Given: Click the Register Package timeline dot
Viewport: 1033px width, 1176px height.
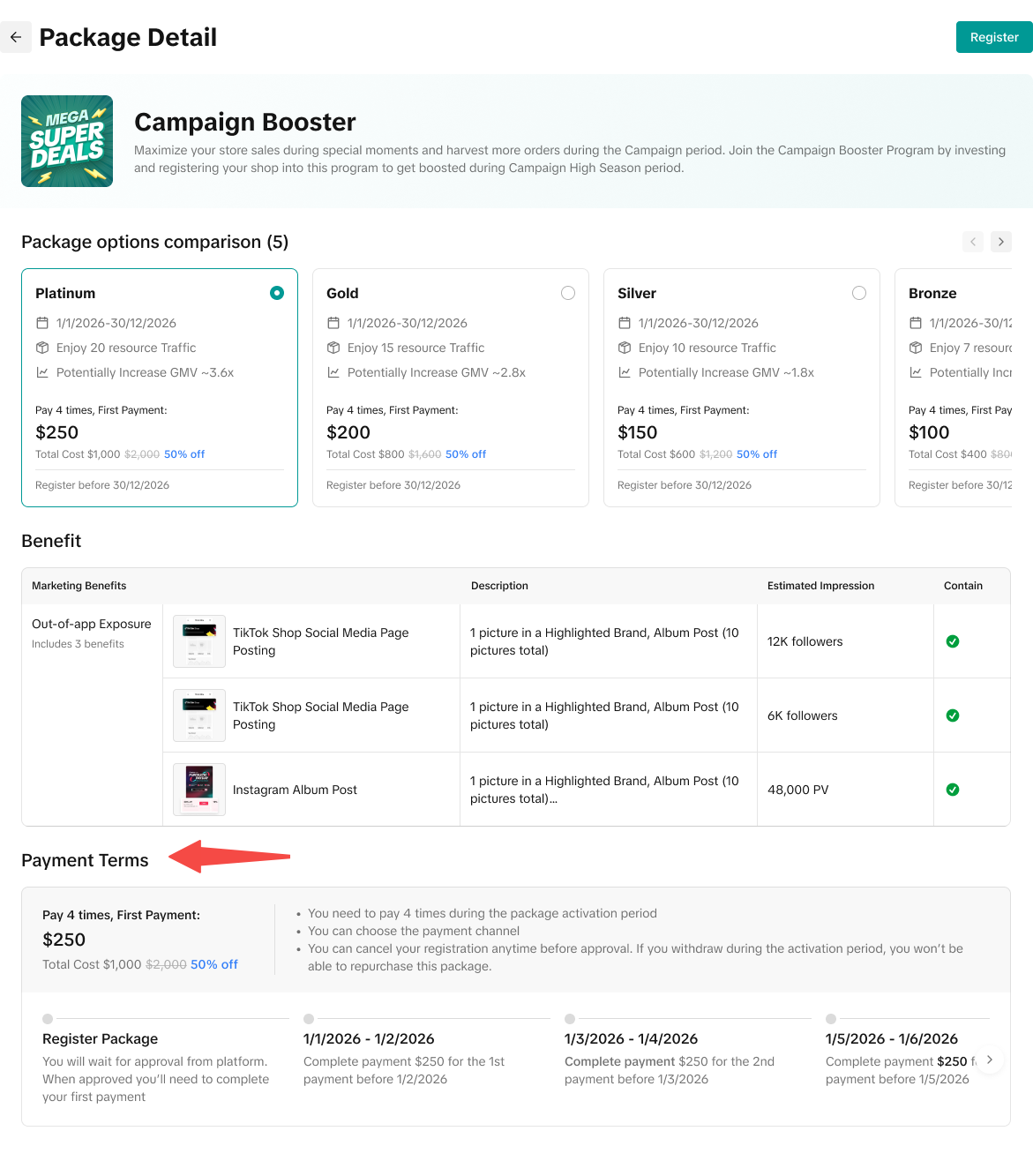Looking at the screenshot, I should [48, 1019].
